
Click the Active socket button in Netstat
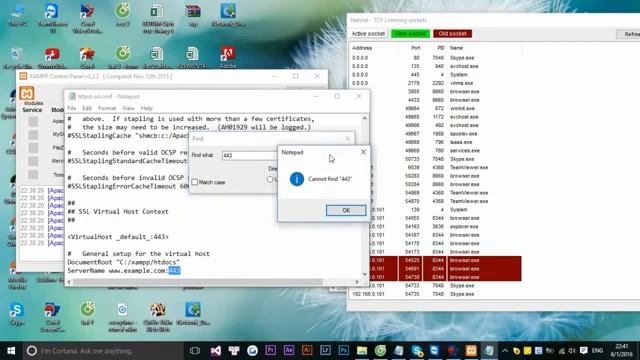pyautogui.click(x=368, y=33)
